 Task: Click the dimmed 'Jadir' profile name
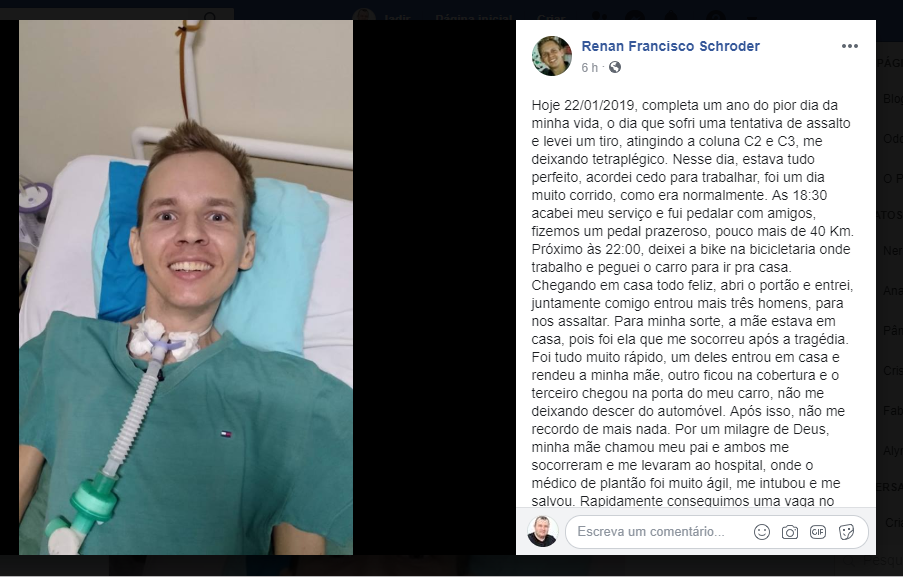click(397, 16)
